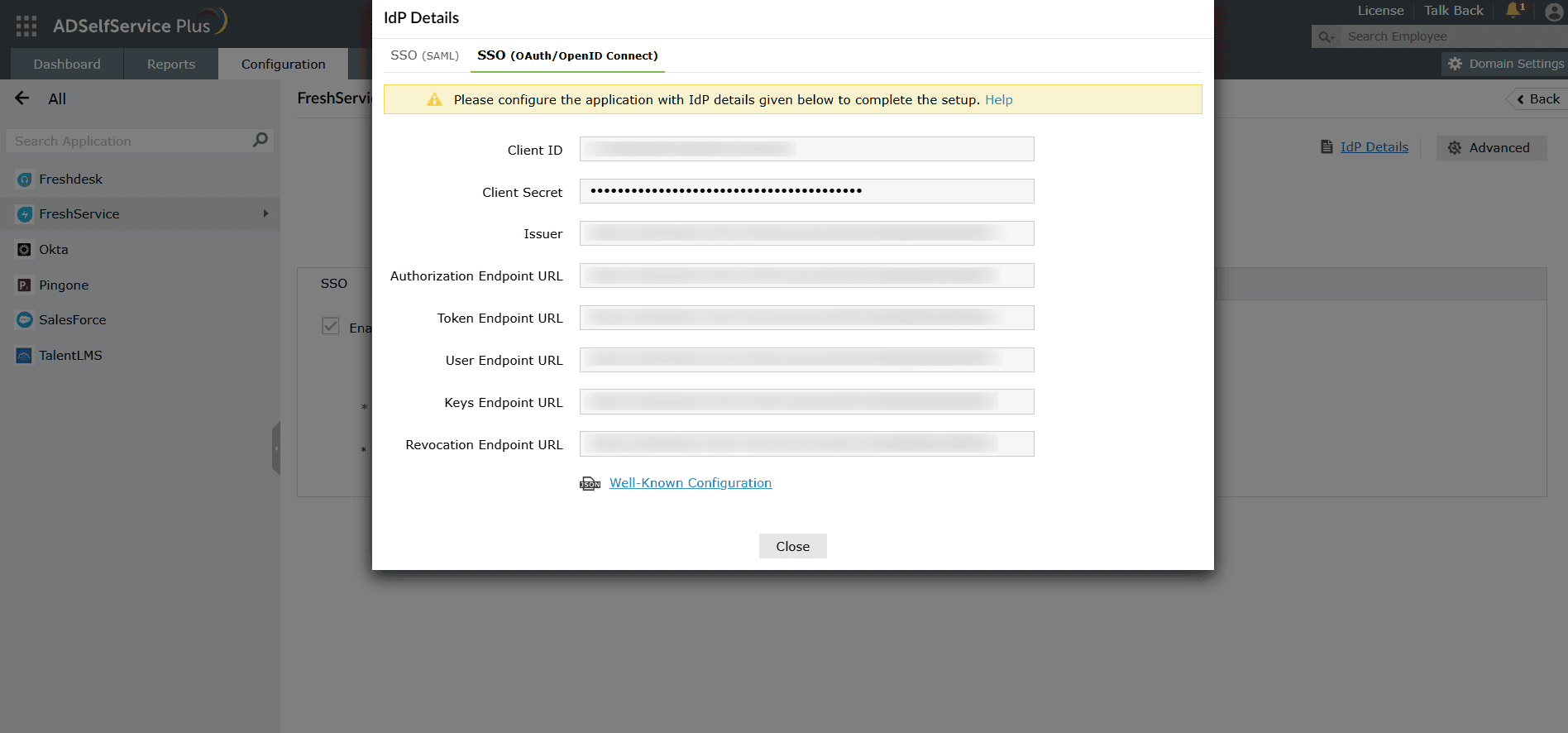
Task: Open the notification bell icon
Action: (1513, 11)
